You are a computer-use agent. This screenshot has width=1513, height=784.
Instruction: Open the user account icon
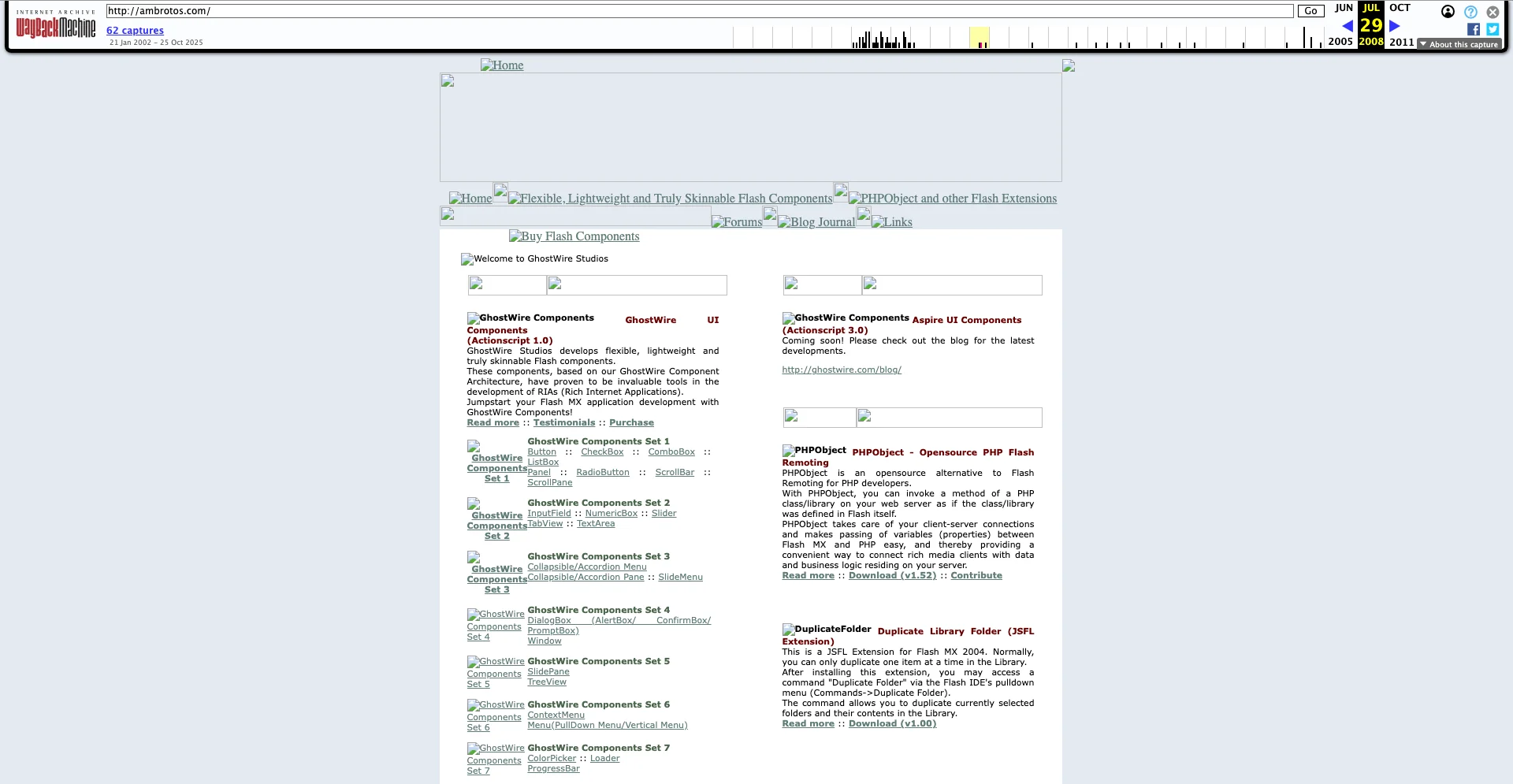point(1448,12)
